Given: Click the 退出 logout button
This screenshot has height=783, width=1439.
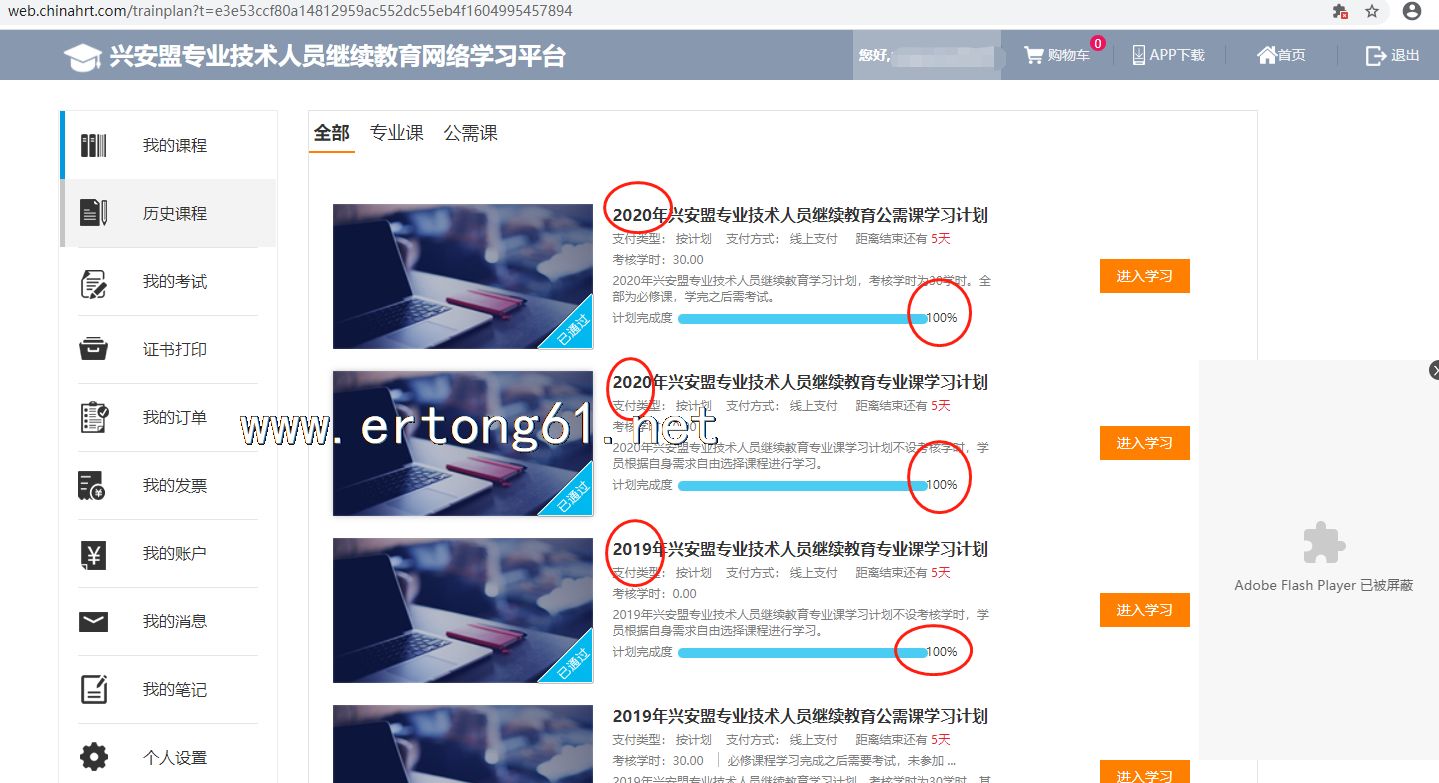Looking at the screenshot, I should (x=1392, y=55).
